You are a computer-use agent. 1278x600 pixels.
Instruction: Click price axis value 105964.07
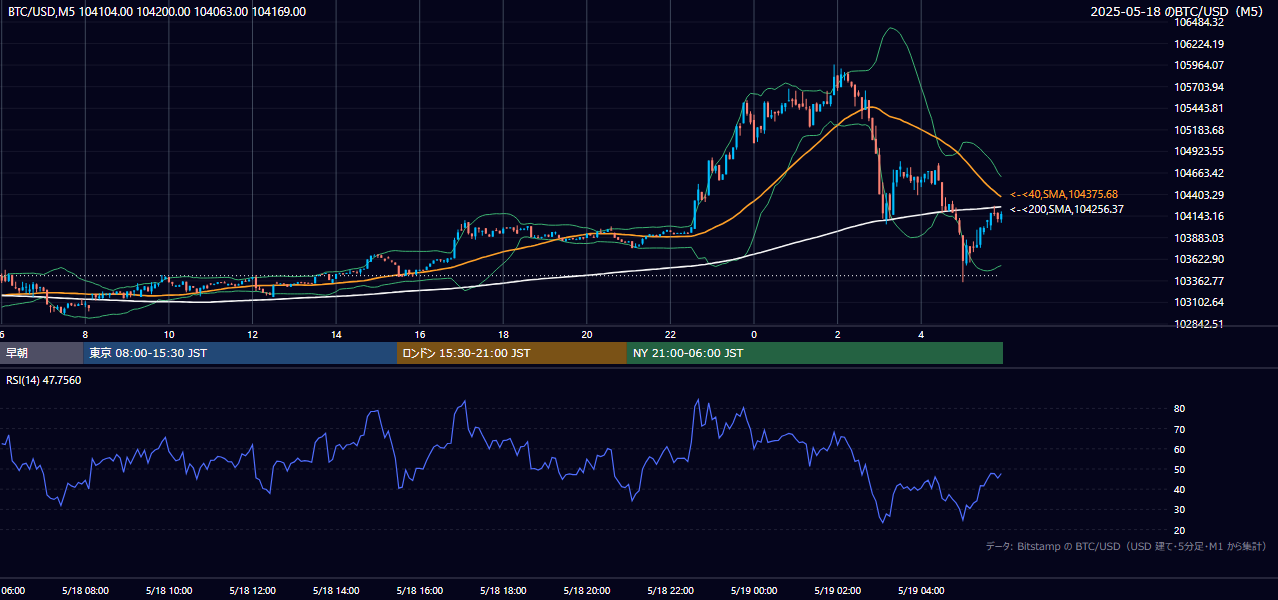pyautogui.click(x=1200, y=65)
